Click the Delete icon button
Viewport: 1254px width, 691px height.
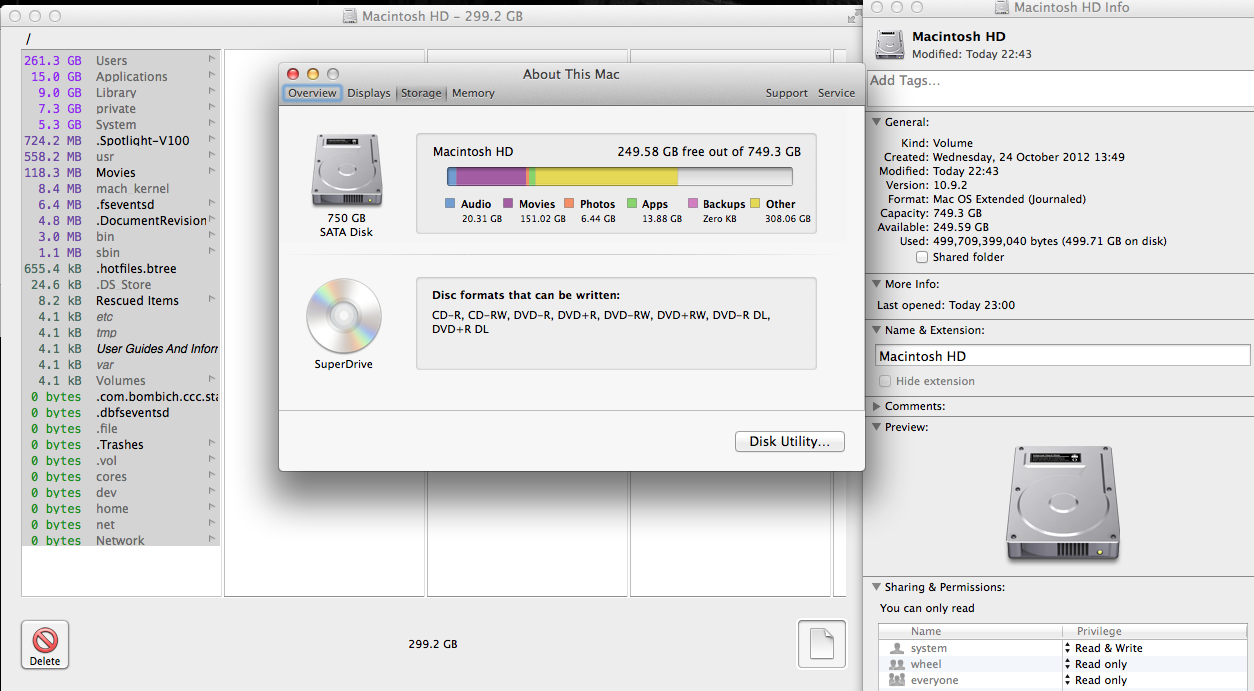click(x=45, y=645)
